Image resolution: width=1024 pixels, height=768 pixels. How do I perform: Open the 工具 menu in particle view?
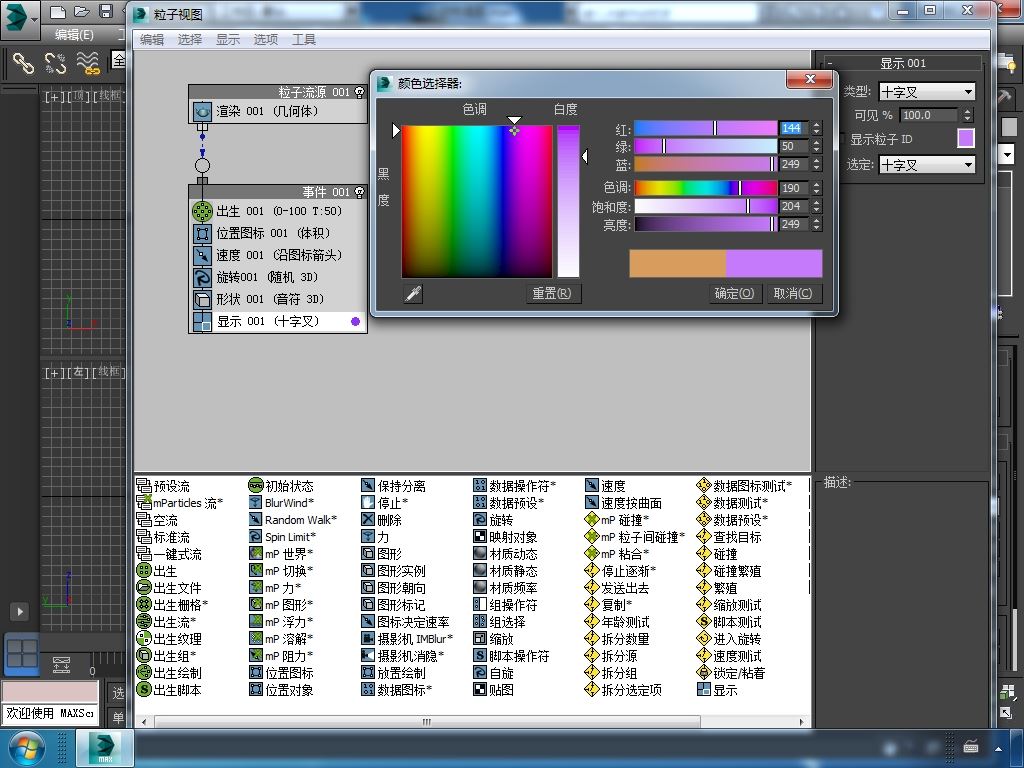click(x=304, y=40)
